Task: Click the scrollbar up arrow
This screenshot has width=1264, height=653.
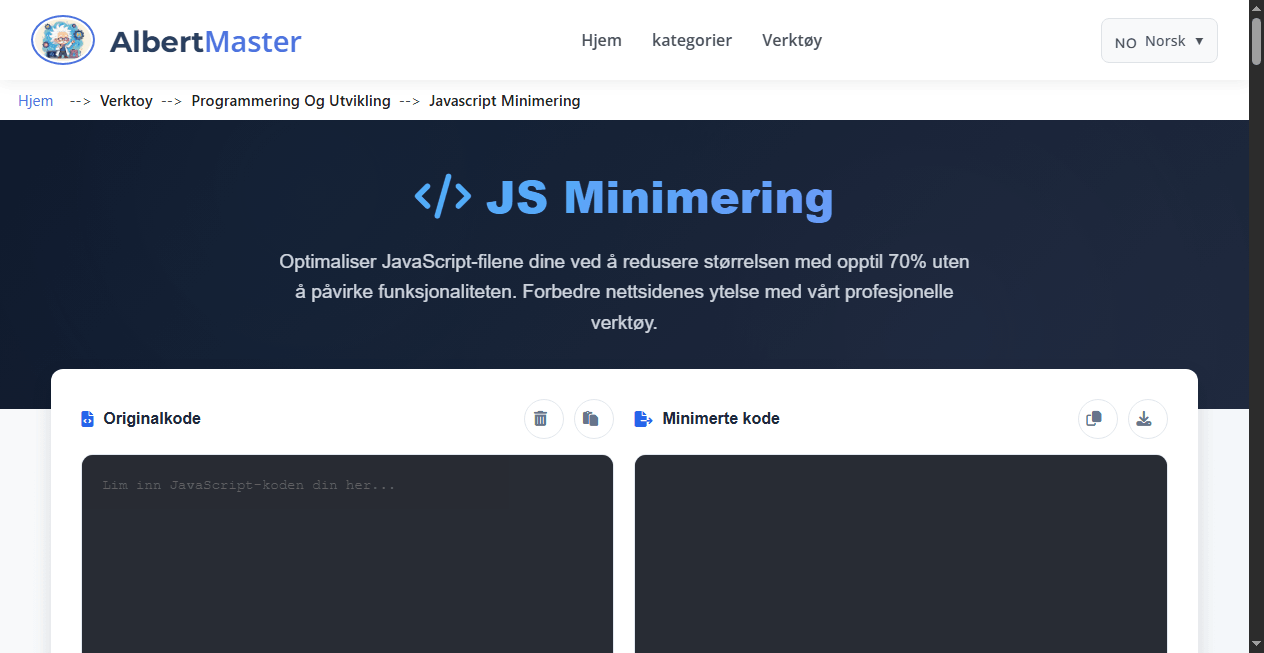Action: 1256,7
